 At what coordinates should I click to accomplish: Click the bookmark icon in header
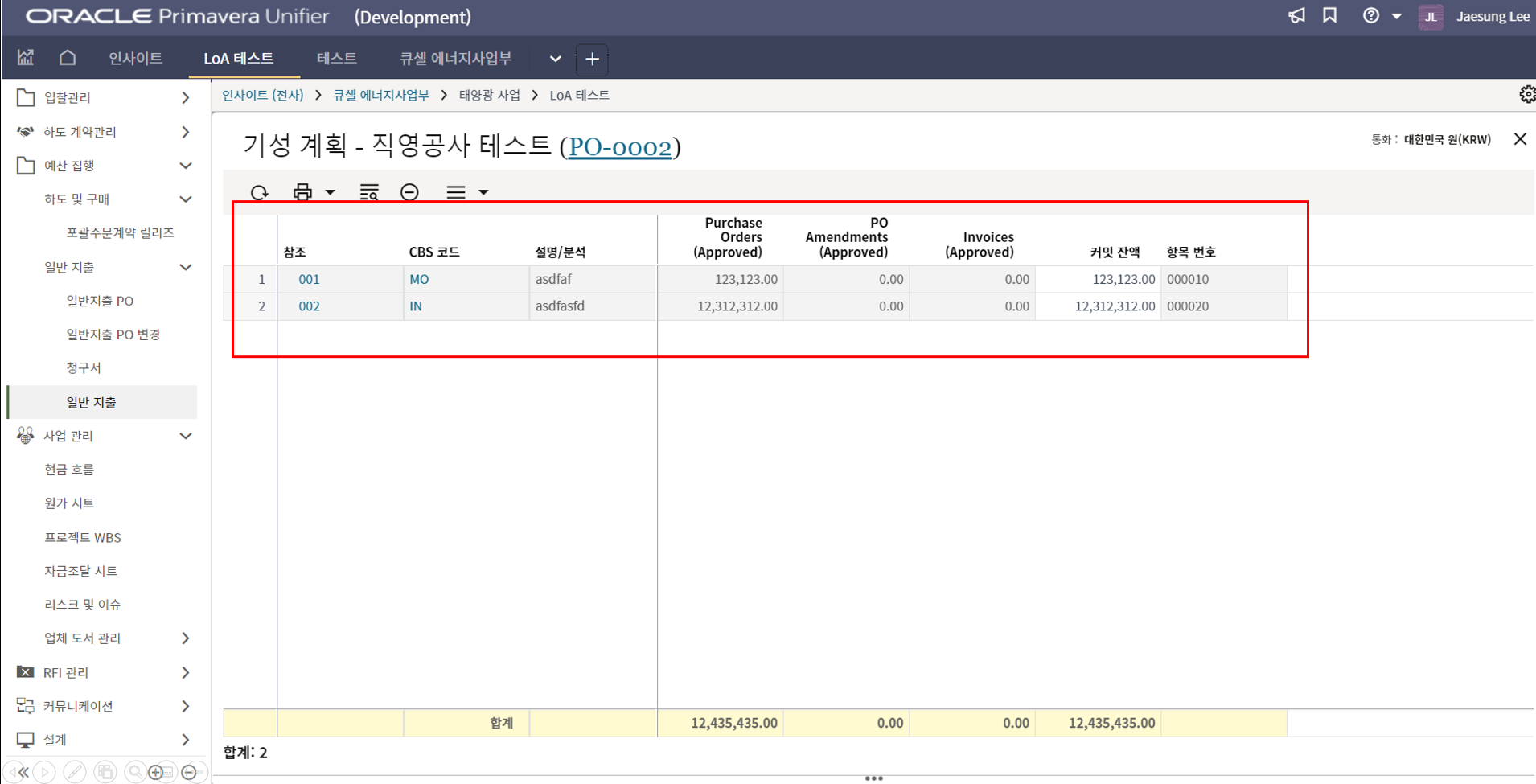[1330, 16]
